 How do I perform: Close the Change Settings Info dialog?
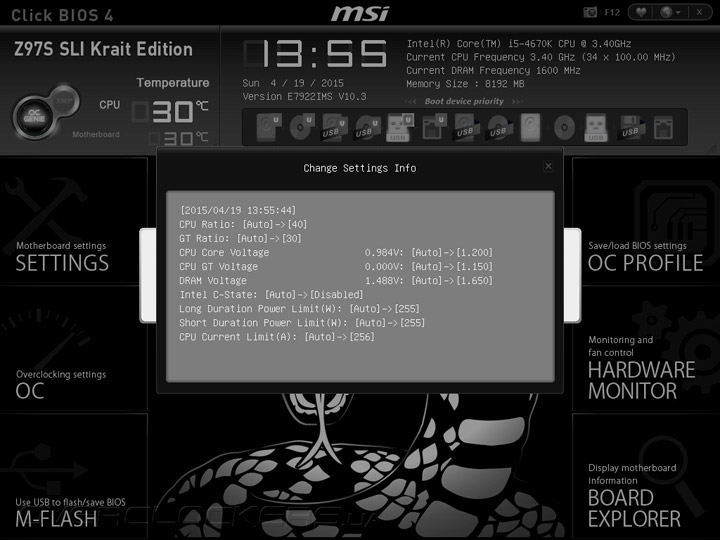[548, 166]
